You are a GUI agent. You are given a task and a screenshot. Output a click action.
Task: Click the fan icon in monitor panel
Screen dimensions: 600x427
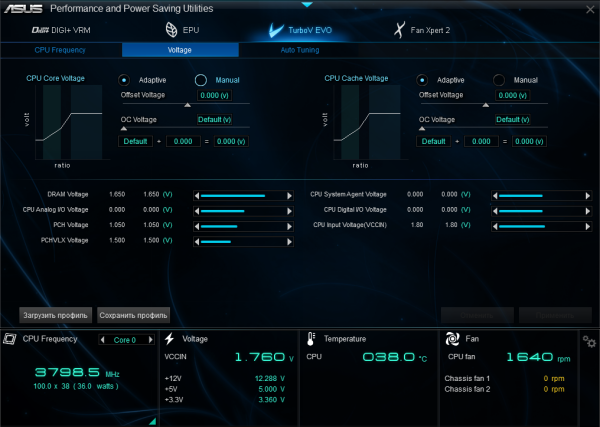453,339
